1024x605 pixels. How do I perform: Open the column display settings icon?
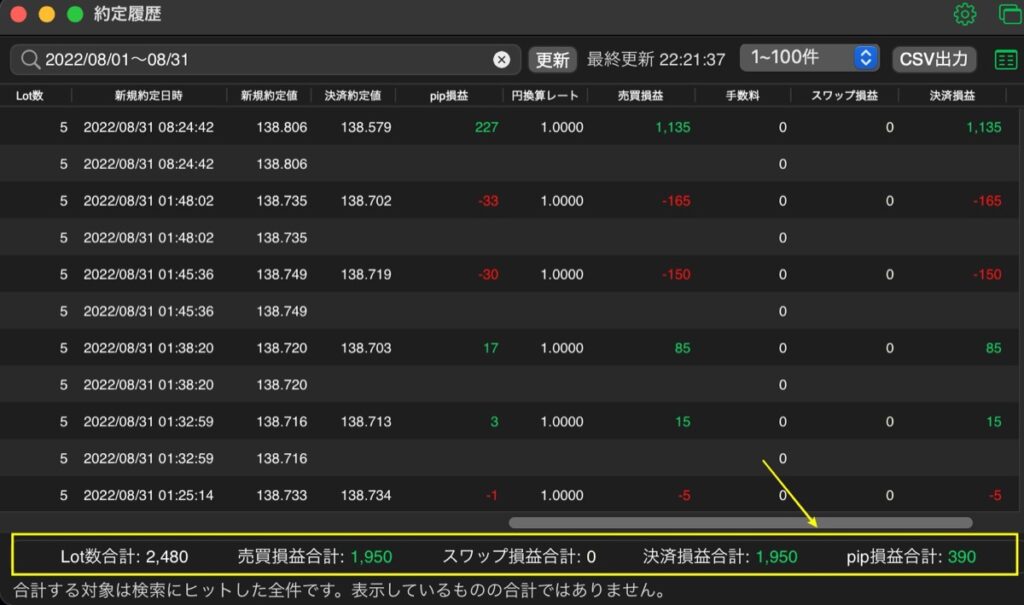1006,59
